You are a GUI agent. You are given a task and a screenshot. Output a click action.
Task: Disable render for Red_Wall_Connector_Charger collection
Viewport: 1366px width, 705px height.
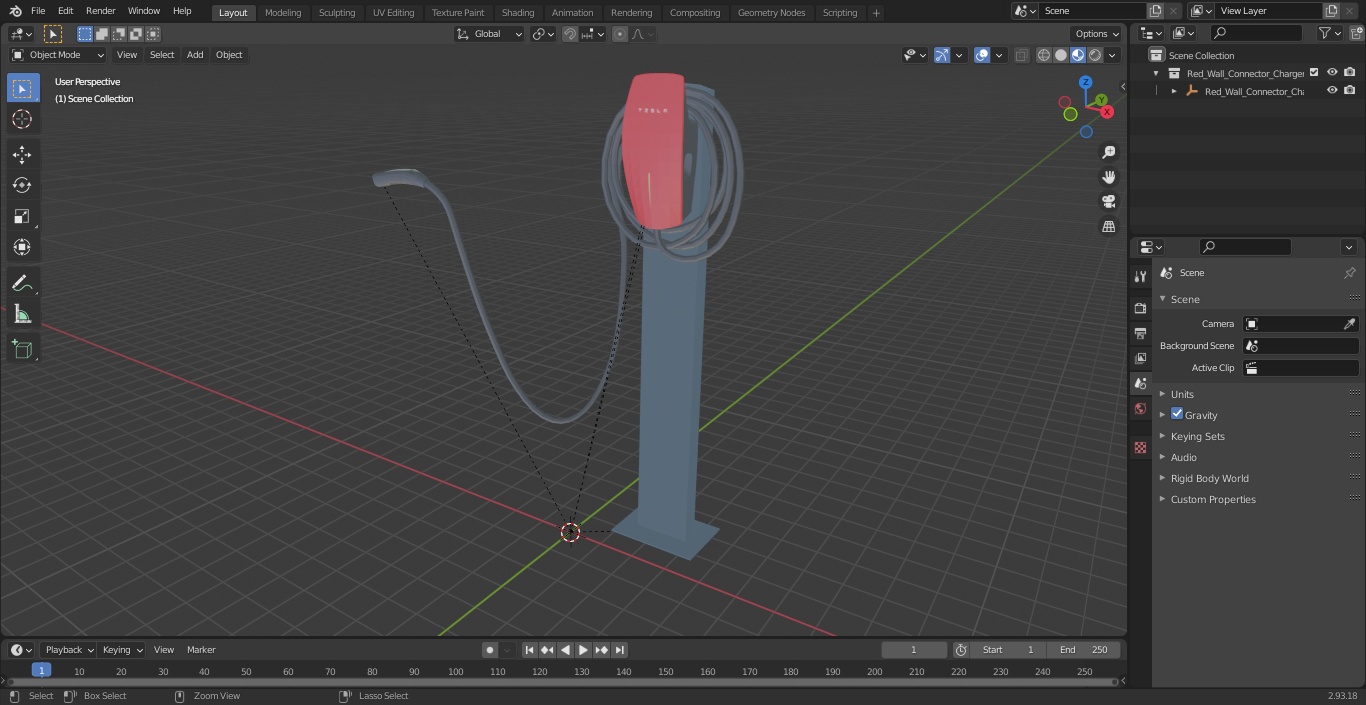pyautogui.click(x=1350, y=73)
